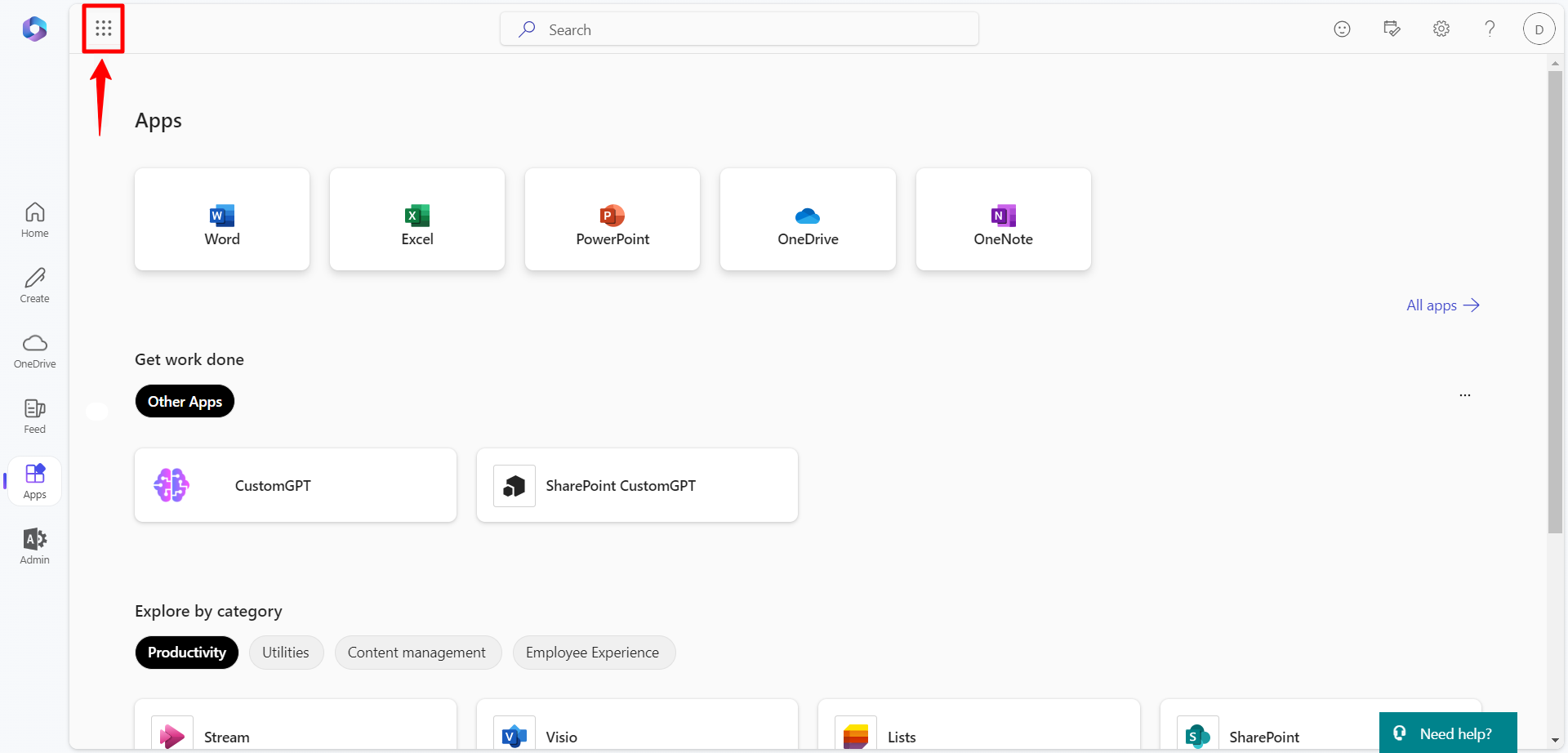Click the Microsoft 365 logo
This screenshot has width=1568, height=753.
[34, 29]
